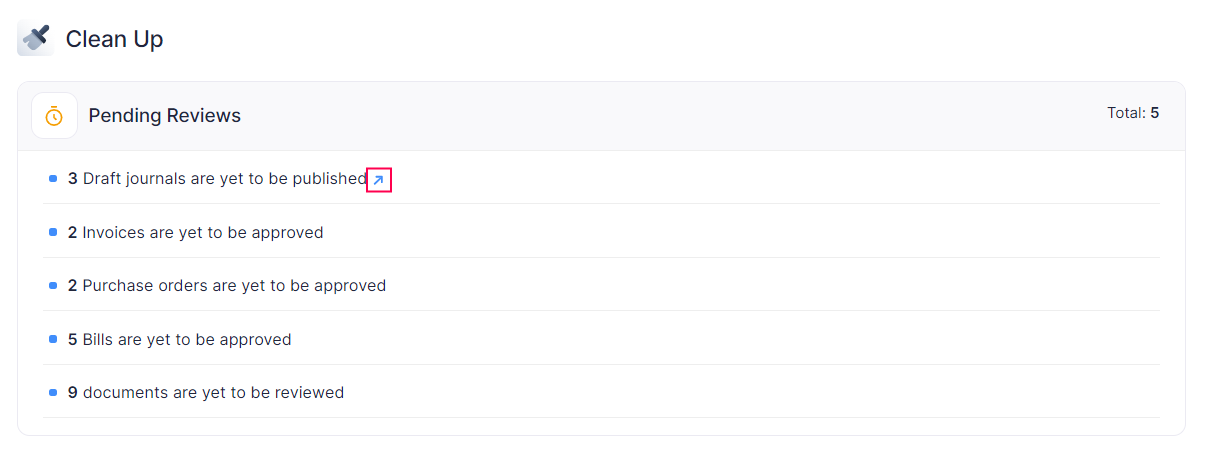Click the invoices count 2

[72, 233]
